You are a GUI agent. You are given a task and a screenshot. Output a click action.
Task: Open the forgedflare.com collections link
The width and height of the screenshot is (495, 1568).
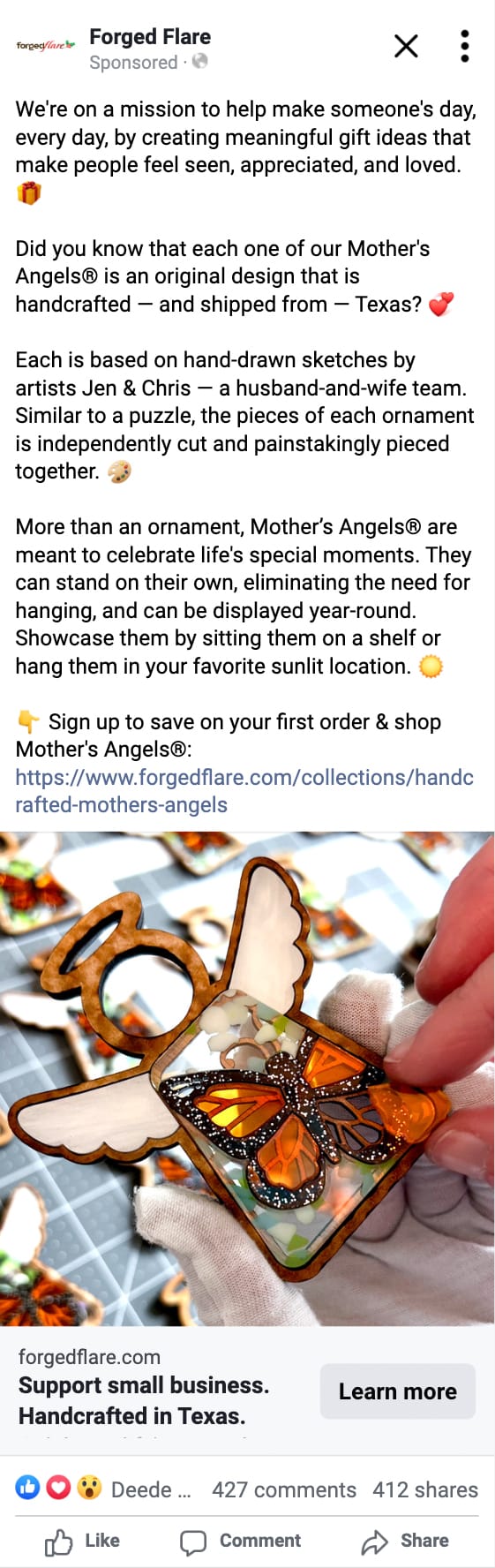(244, 791)
